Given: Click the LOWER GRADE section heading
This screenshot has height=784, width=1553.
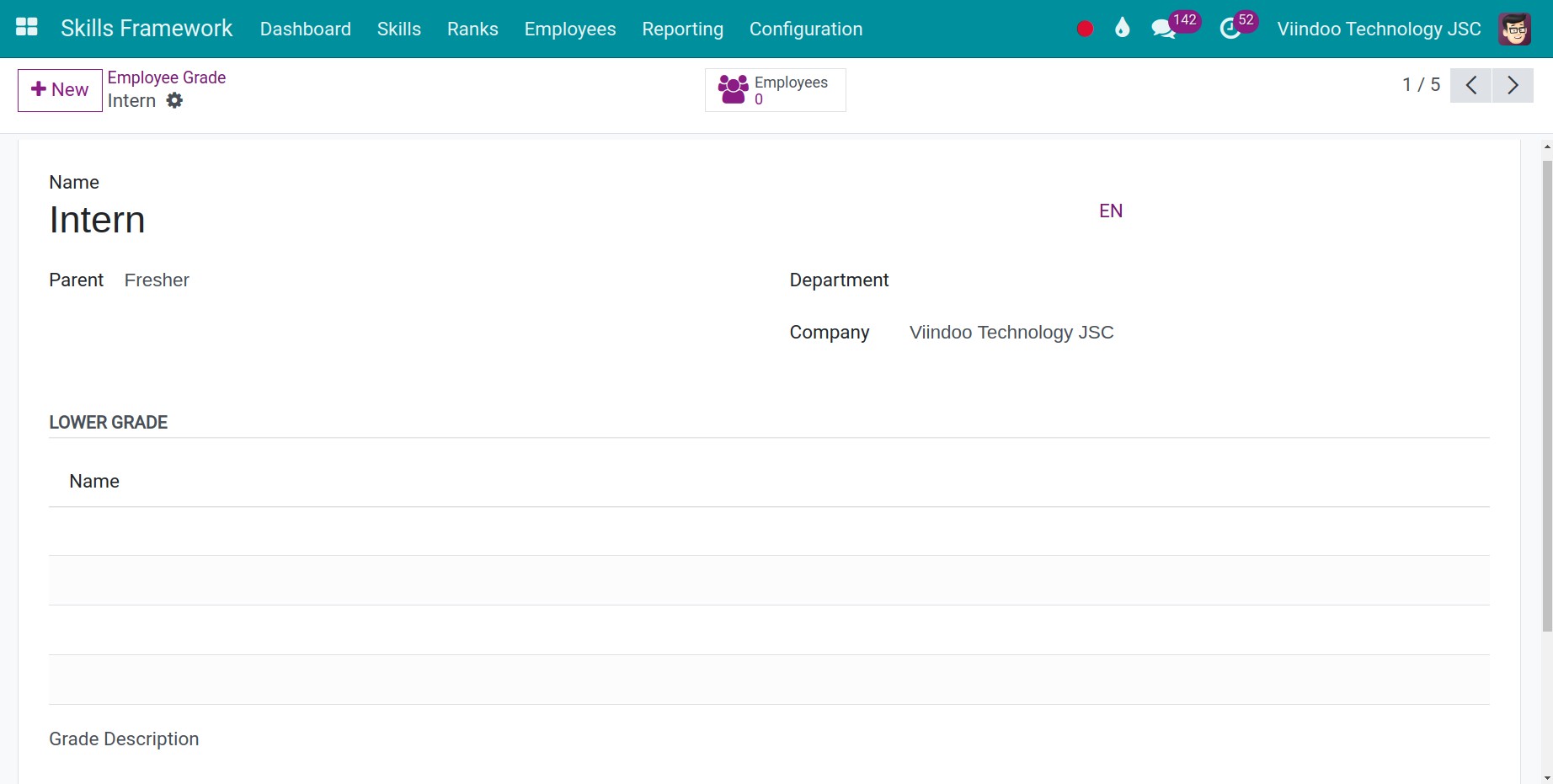Looking at the screenshot, I should pyautogui.click(x=109, y=423).
